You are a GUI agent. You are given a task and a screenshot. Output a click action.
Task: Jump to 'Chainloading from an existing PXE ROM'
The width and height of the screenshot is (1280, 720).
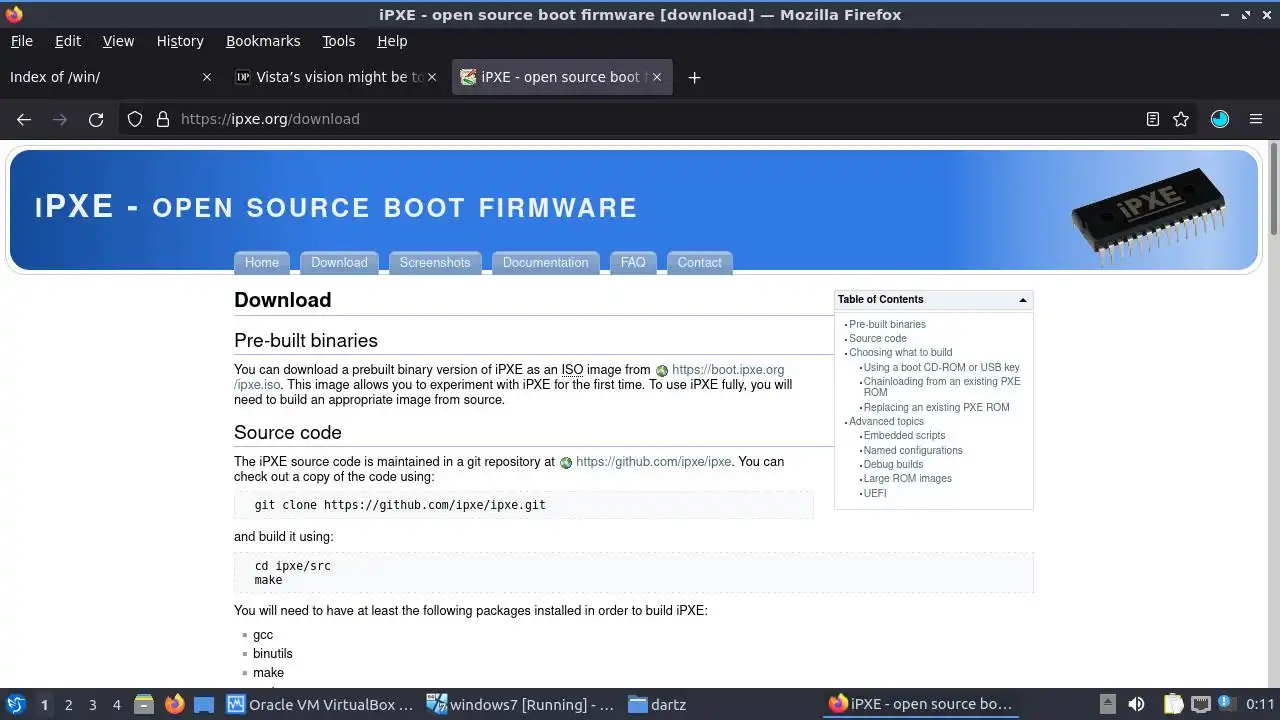(x=942, y=387)
